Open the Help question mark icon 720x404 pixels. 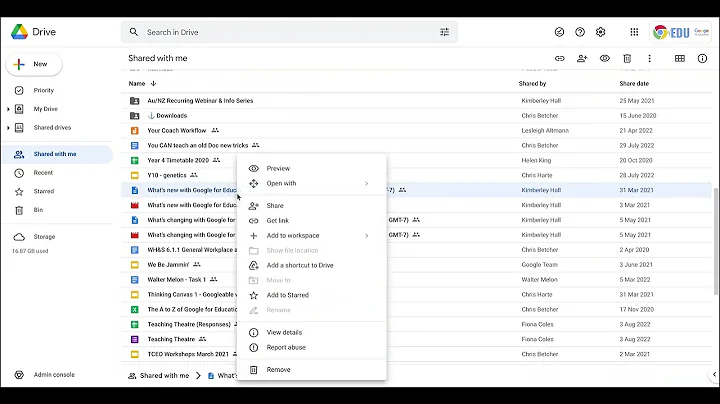click(x=580, y=32)
